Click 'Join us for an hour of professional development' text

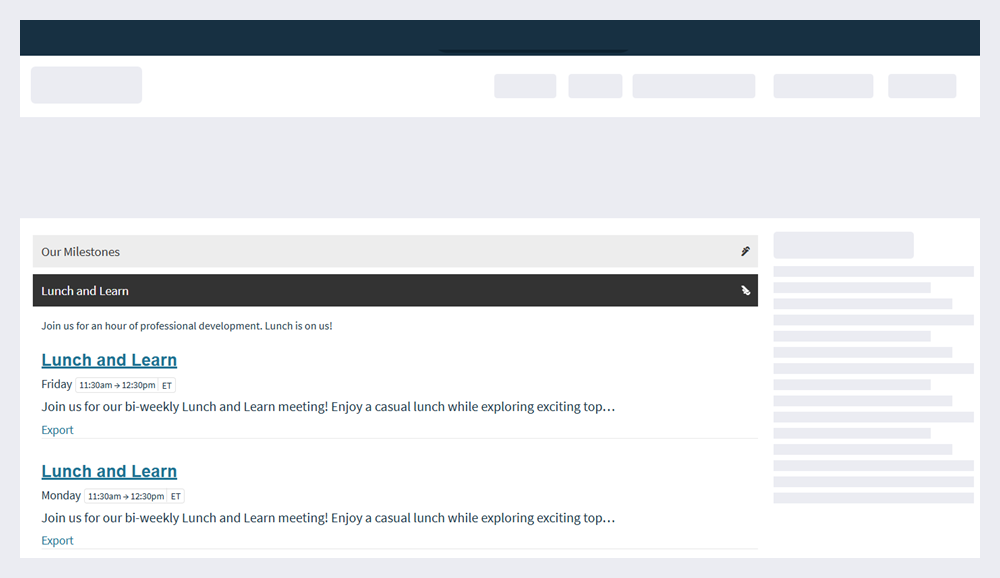(187, 325)
